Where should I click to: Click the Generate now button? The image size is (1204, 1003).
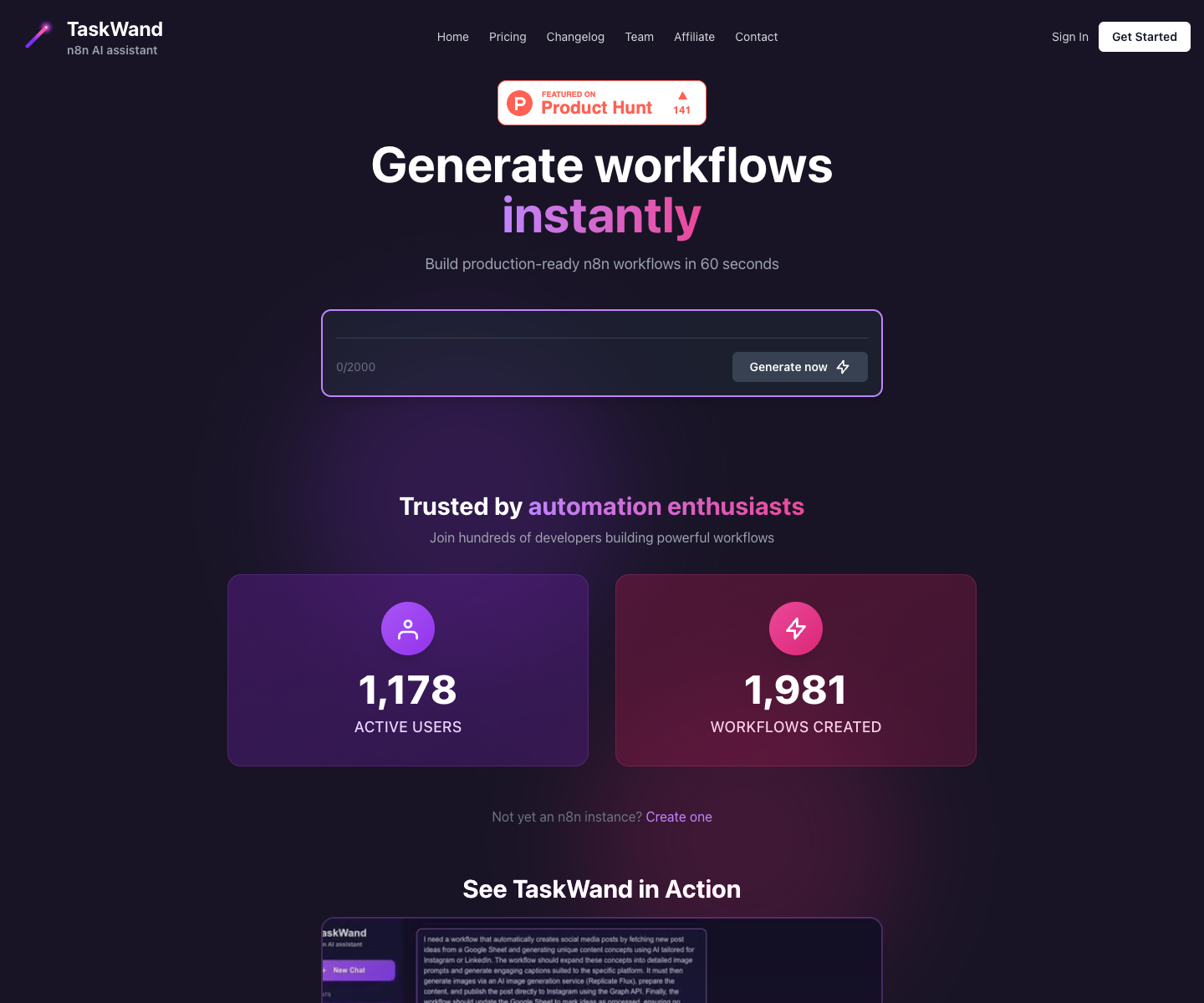pyautogui.click(x=800, y=367)
